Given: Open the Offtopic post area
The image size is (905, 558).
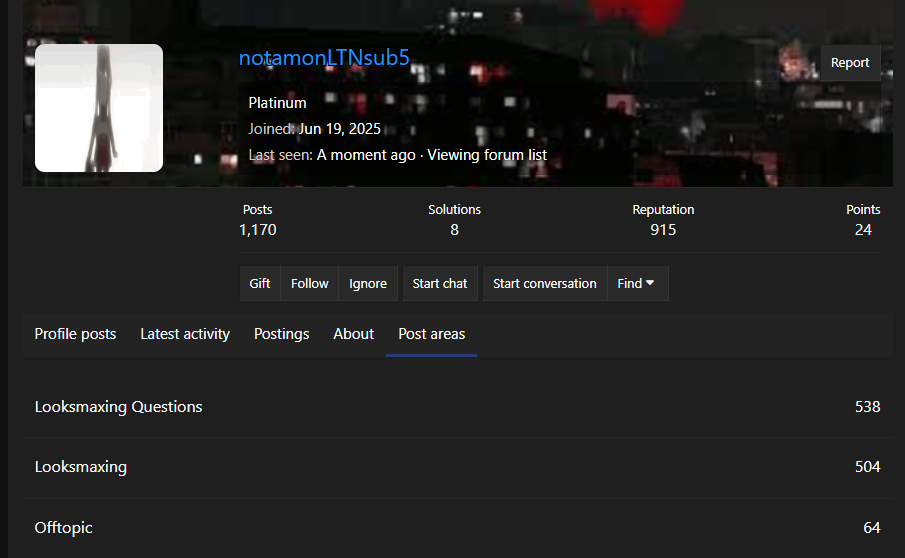Looking at the screenshot, I should pyautogui.click(x=458, y=528).
